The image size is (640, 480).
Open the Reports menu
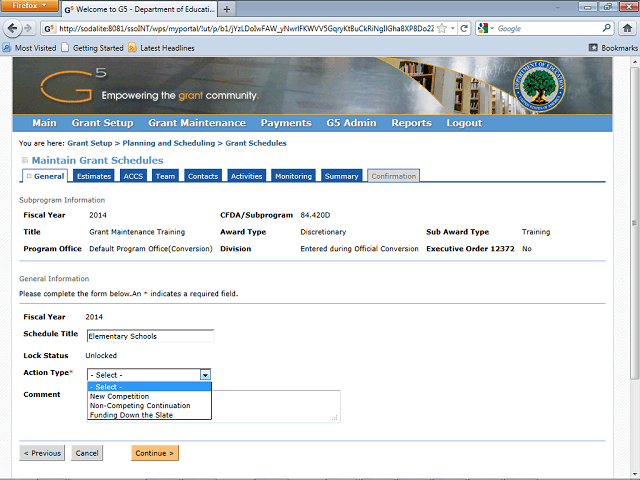tap(411, 123)
